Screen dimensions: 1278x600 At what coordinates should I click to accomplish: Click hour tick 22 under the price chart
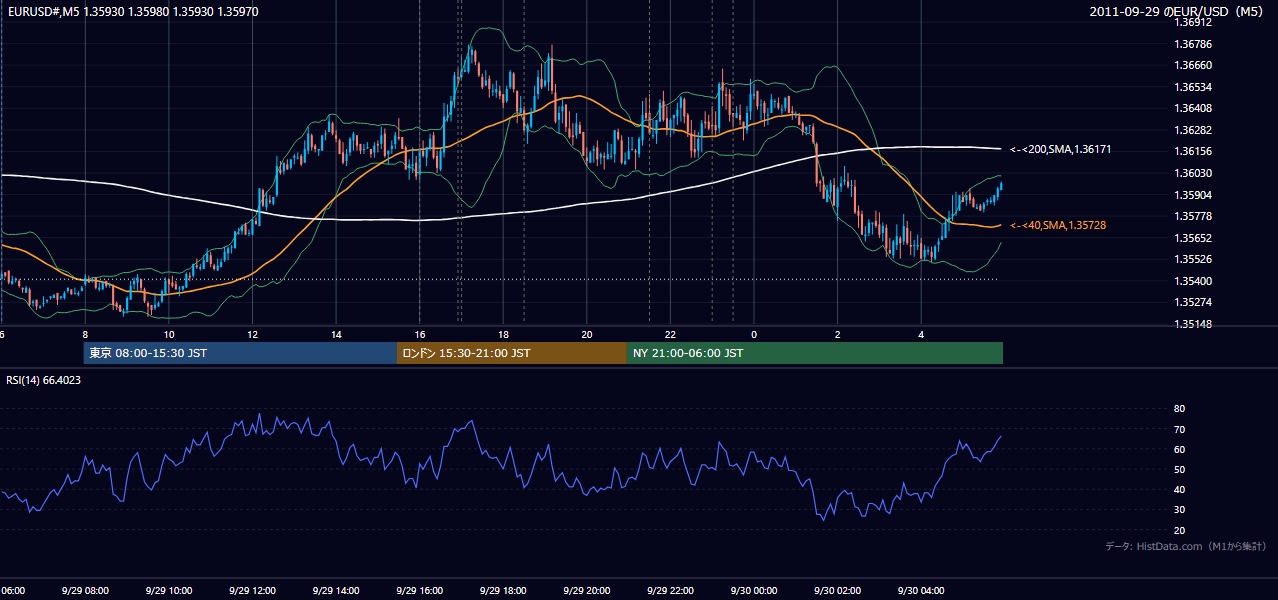670,334
